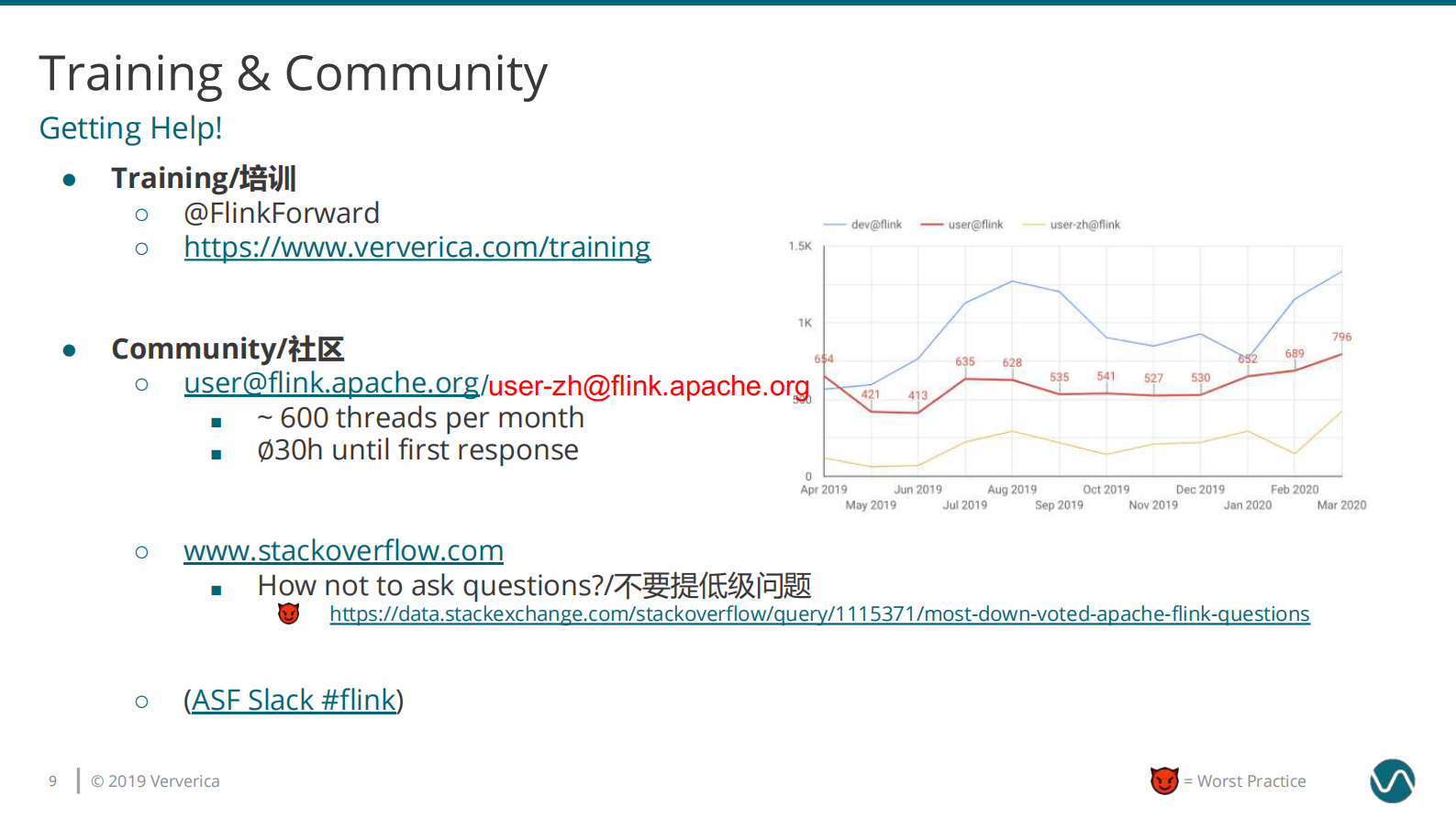This screenshot has width=1456, height=818.
Task: Open the most-down-voted Apache Flink questions link
Action: click(819, 614)
